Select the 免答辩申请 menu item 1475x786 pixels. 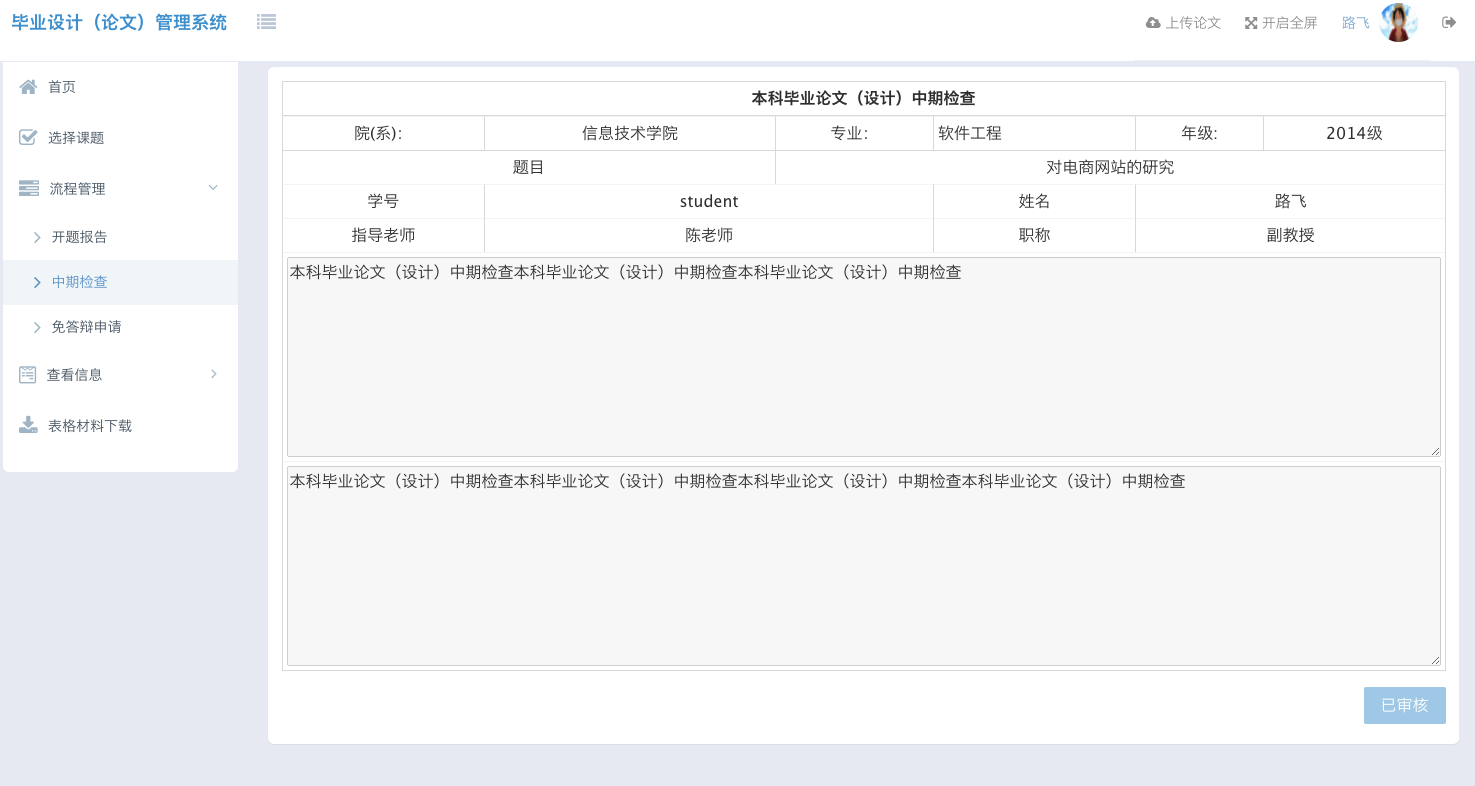click(x=86, y=327)
